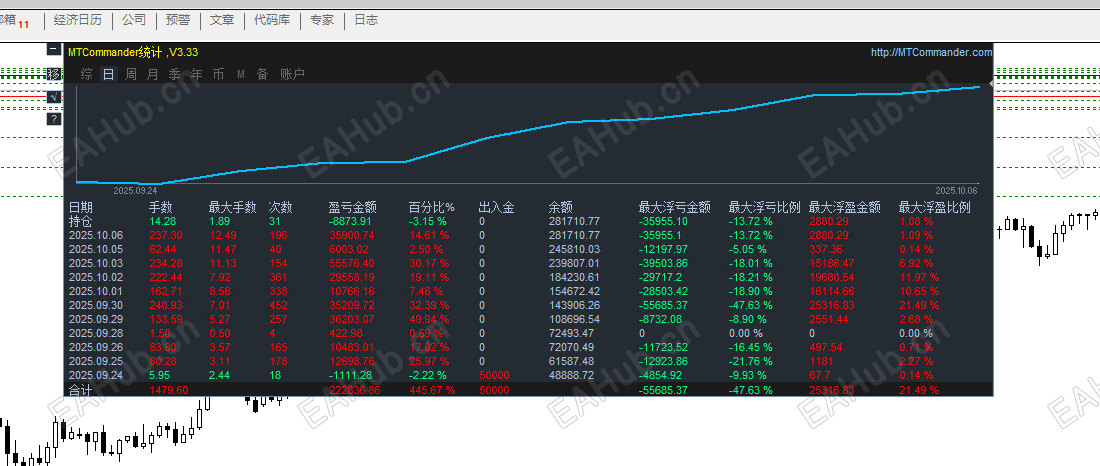Click the 最大浮盈金额 column header
This screenshot has width=1100, height=466.
tap(845, 208)
